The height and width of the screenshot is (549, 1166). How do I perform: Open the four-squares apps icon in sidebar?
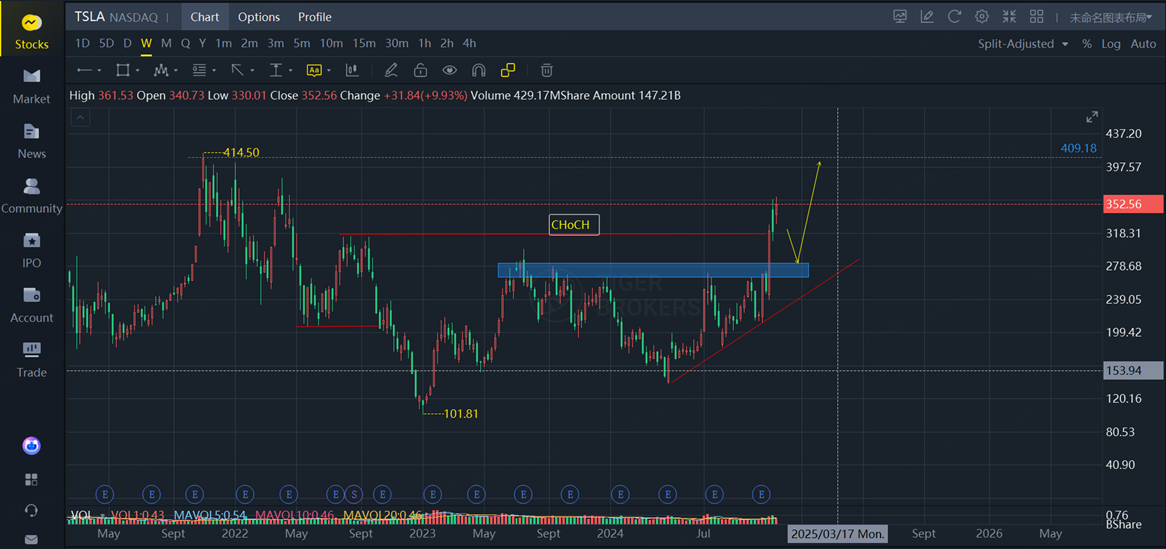click(x=32, y=479)
